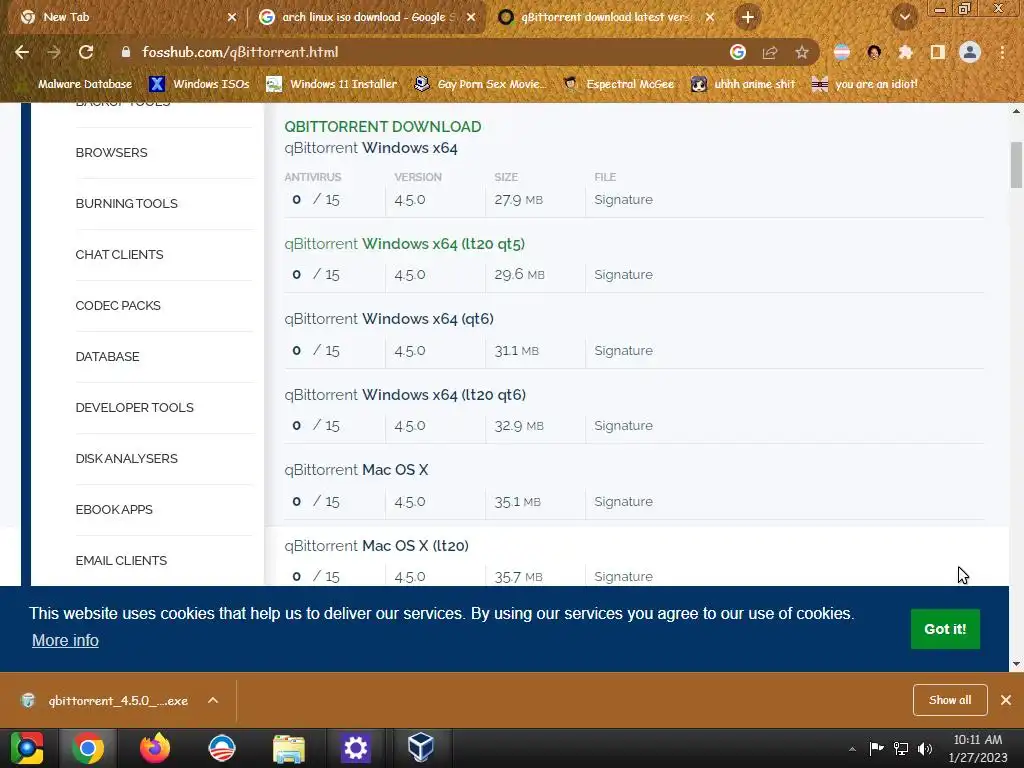Open Signature for the 35.1 MB Mac file

(623, 502)
